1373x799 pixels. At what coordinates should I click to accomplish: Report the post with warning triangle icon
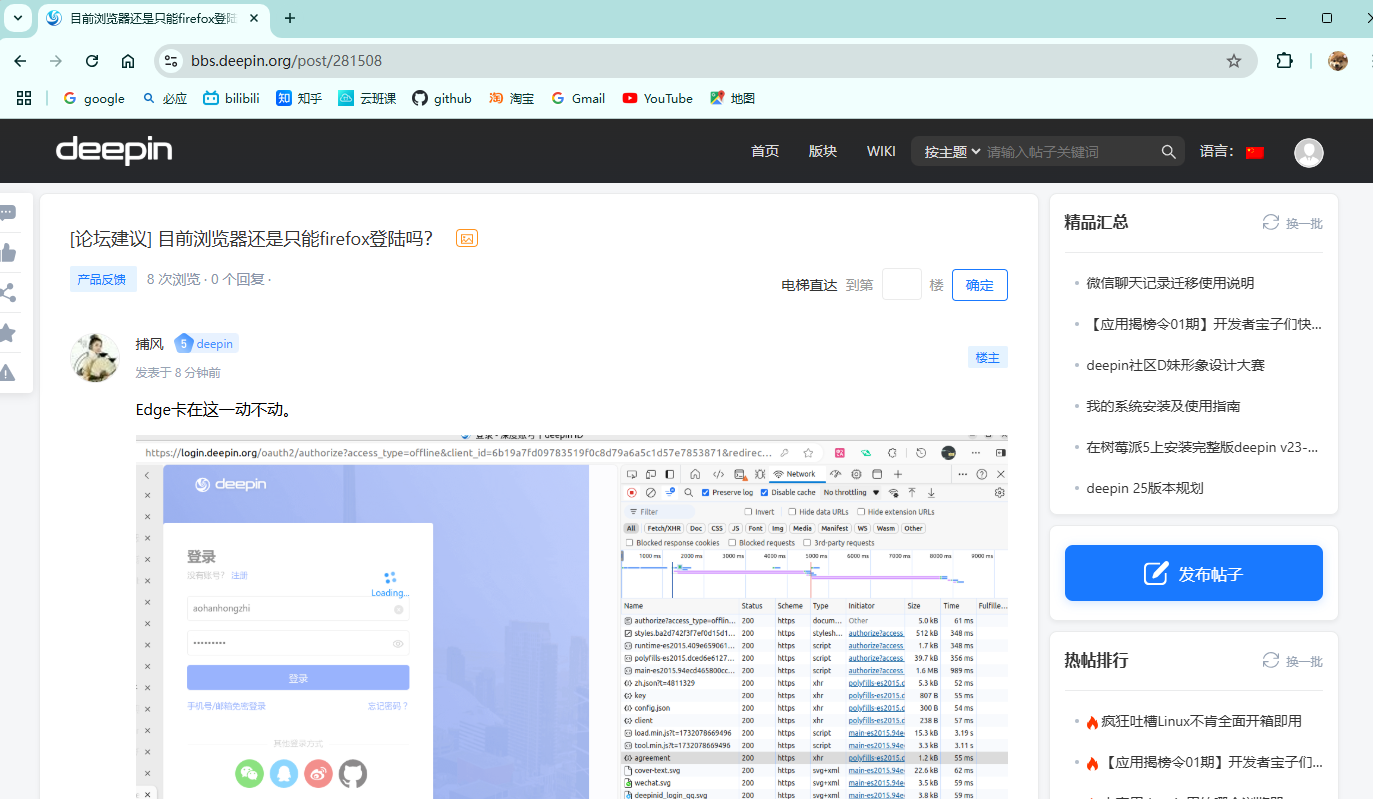[x=7, y=373]
